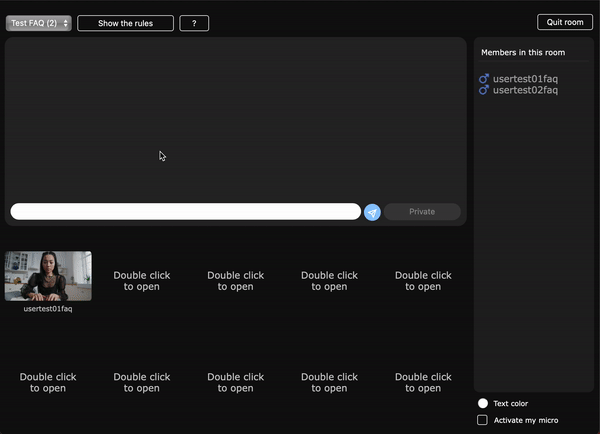Focus the chat message input field
This screenshot has width=600, height=434.
click(x=186, y=212)
